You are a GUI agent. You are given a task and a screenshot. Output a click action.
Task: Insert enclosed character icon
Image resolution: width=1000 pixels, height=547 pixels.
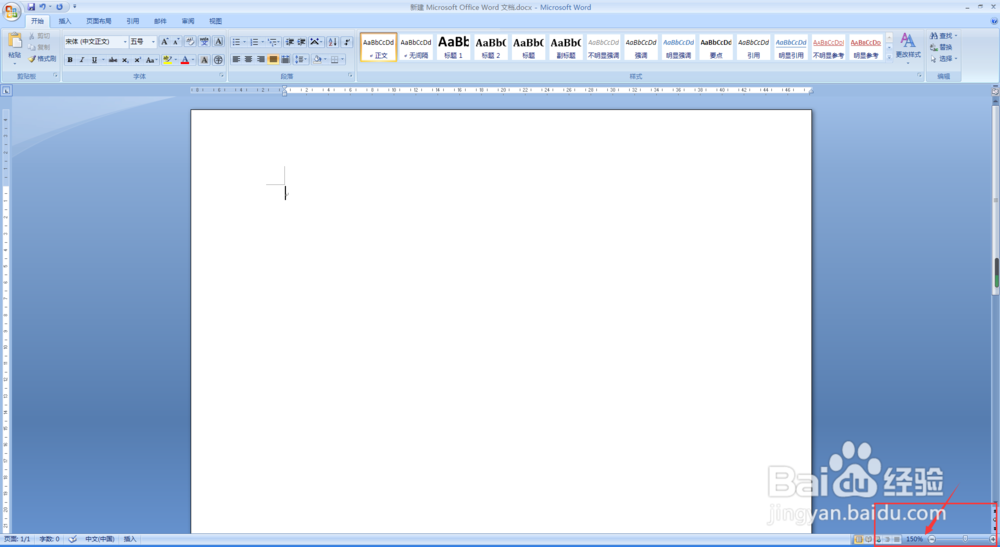tap(218, 60)
